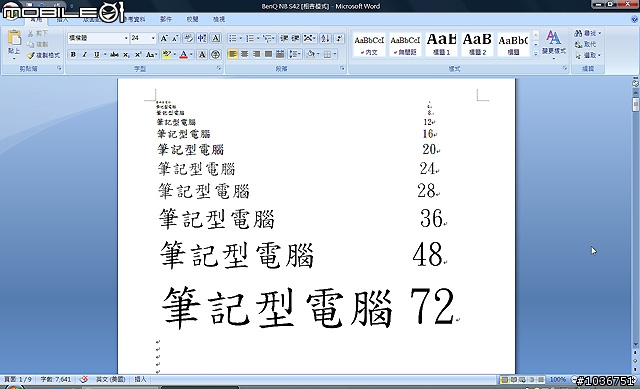The width and height of the screenshot is (640, 389).
Task: Apply the 標題 1 heading style
Action: tap(441, 44)
